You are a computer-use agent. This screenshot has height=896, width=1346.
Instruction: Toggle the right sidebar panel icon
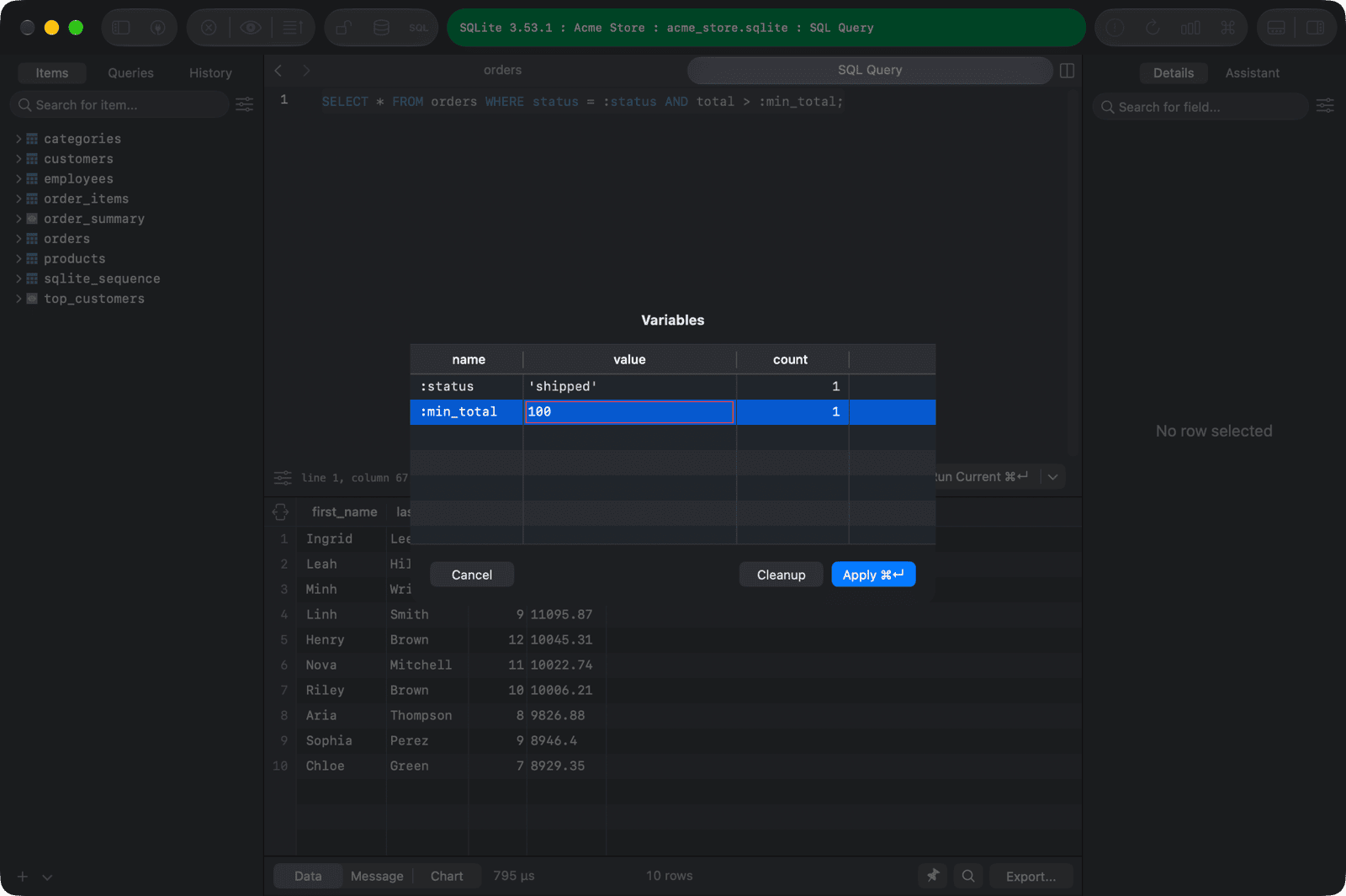tap(1316, 28)
